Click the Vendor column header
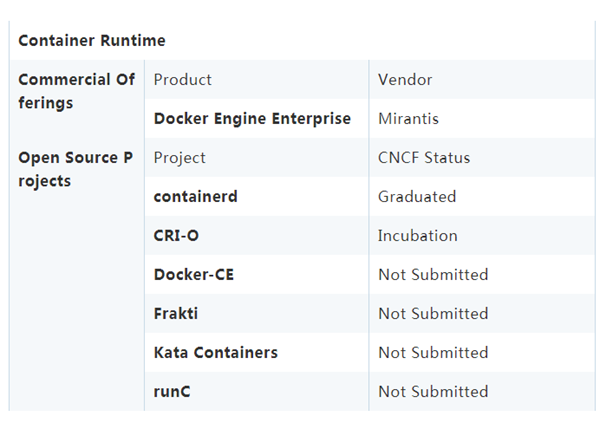The image size is (600, 423). (405, 80)
